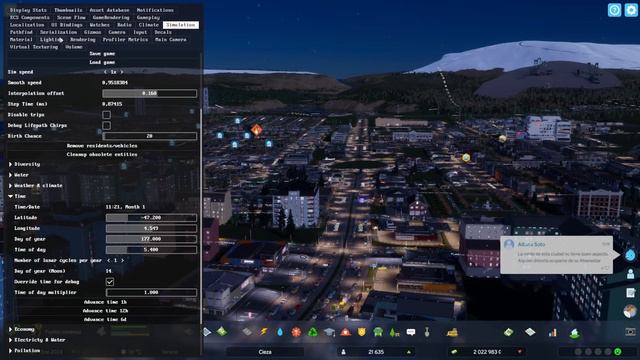Open the Communications speech bubble icon
This screenshot has height=360, width=640.
[x=411, y=332]
